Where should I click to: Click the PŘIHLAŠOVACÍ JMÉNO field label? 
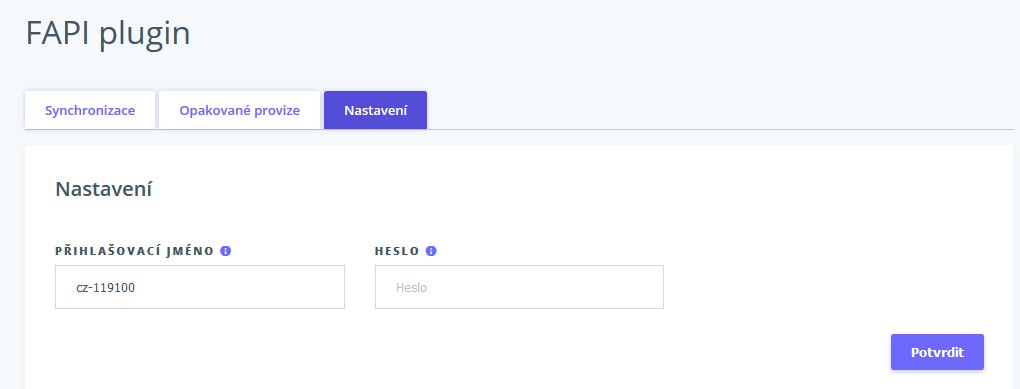click(x=135, y=251)
